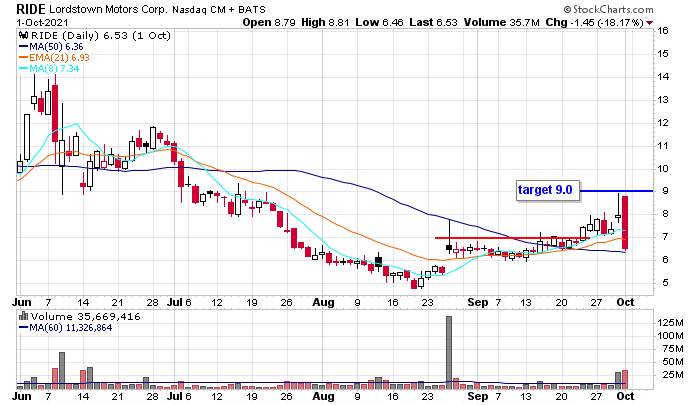Image resolution: width=700 pixels, height=405 pixels.
Task: Click the 1-Oct-2021 chart date
Action: point(42,22)
